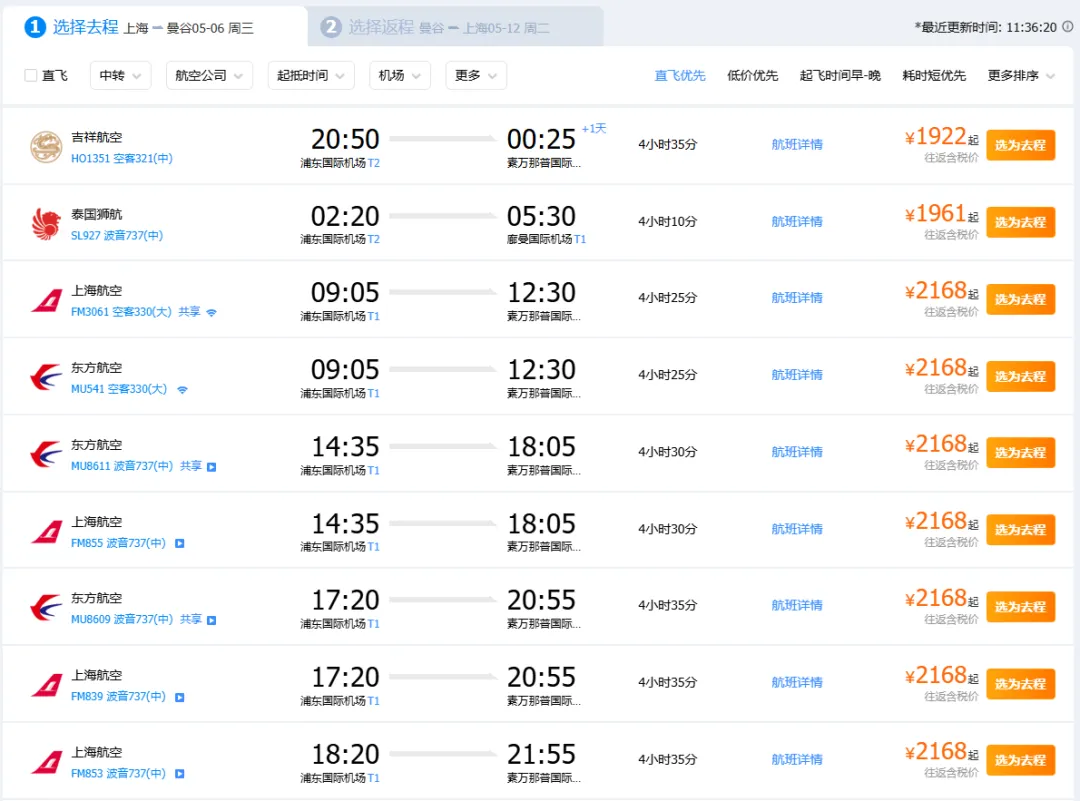Expand the 更多排序 sorting dropdown

[x=1021, y=76]
